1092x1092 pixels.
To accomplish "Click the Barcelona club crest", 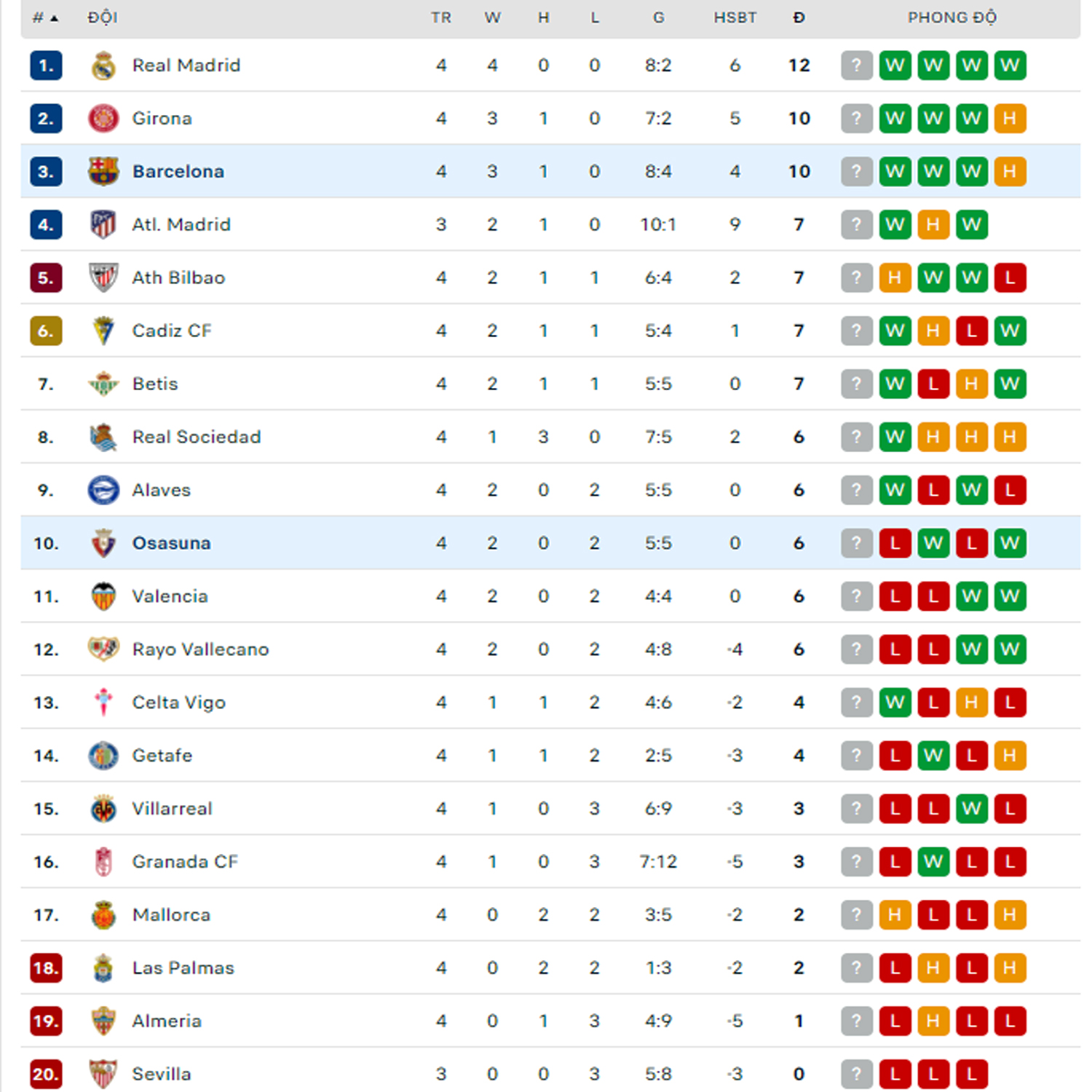I will 103,172.
